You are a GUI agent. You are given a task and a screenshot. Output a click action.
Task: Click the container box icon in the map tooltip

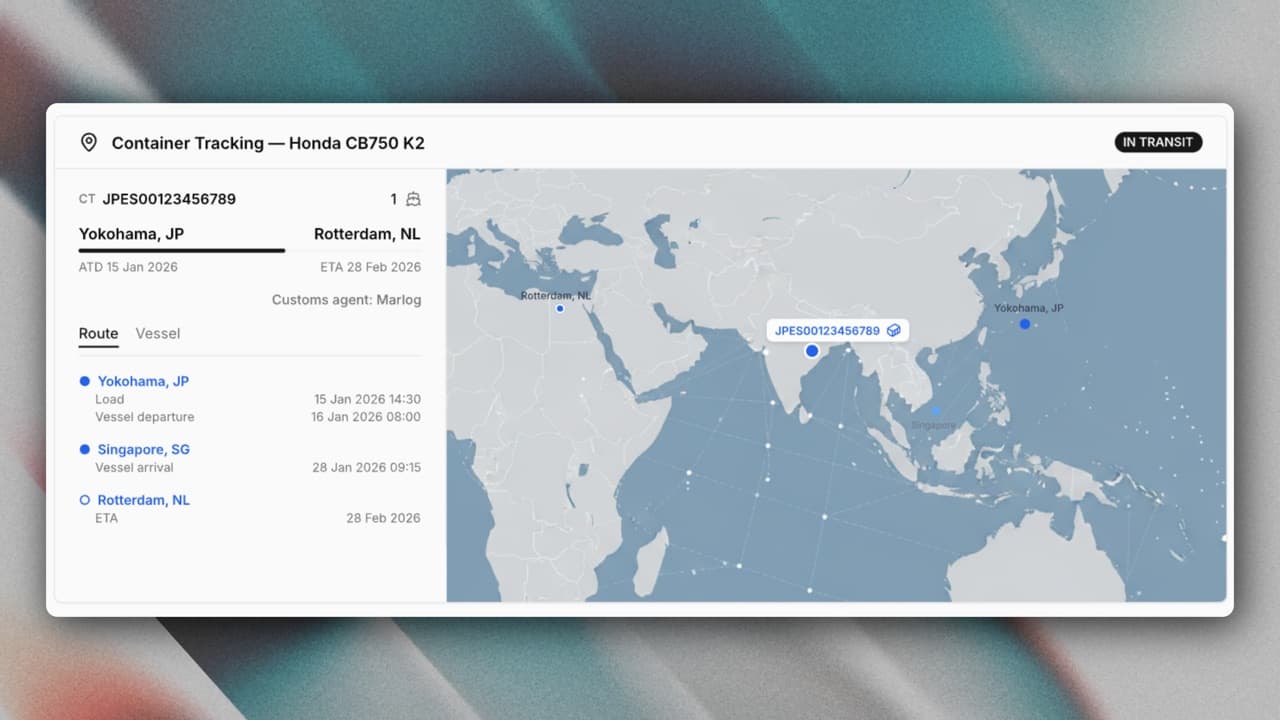tap(893, 330)
